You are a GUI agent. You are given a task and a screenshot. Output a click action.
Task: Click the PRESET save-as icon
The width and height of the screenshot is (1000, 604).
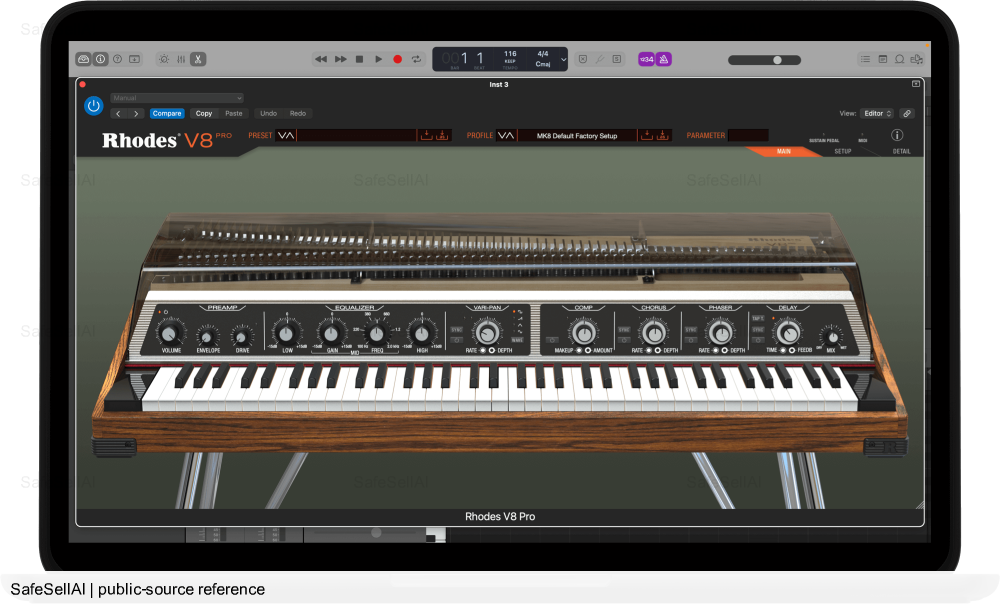[442, 135]
